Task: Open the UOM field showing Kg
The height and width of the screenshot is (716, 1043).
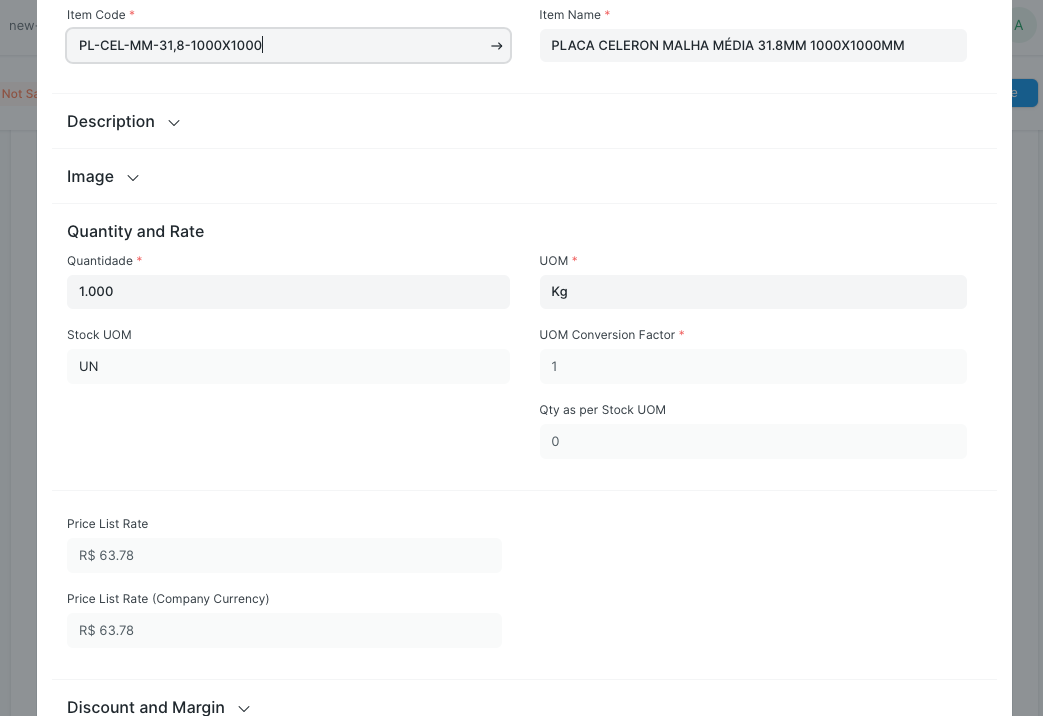Action: 753,291
